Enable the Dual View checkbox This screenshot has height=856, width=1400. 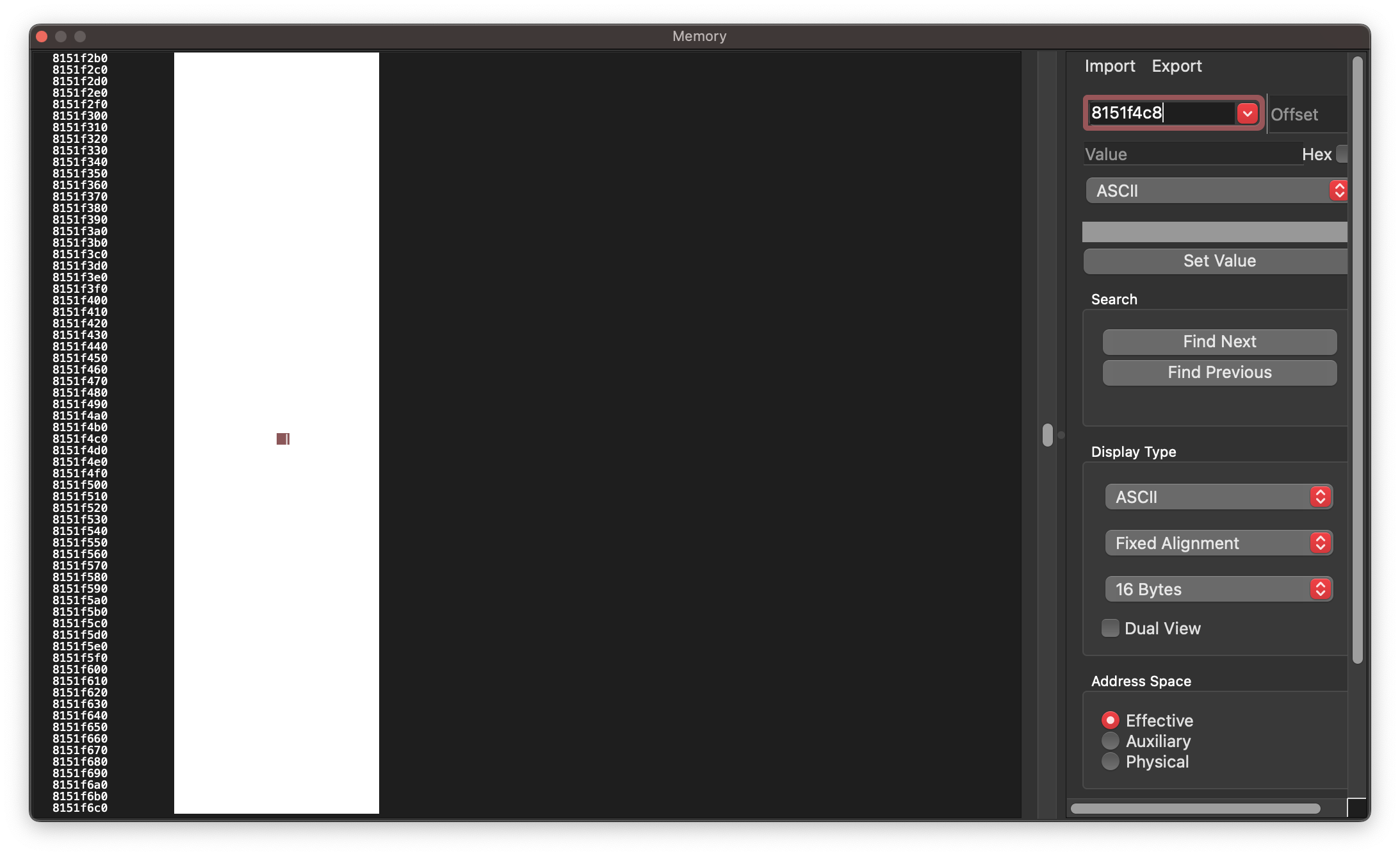click(x=1110, y=628)
